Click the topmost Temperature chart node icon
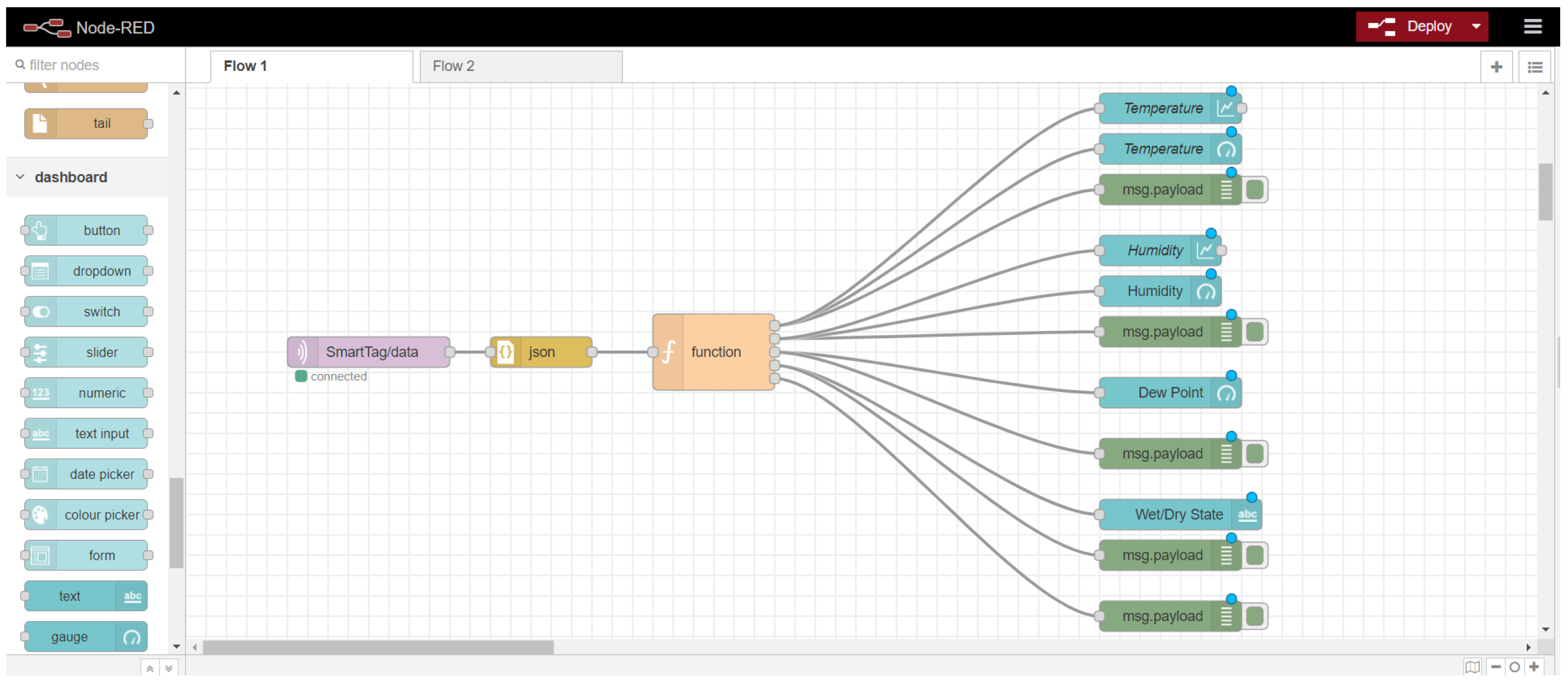Image resolution: width=1568 pixels, height=690 pixels. click(x=1225, y=108)
